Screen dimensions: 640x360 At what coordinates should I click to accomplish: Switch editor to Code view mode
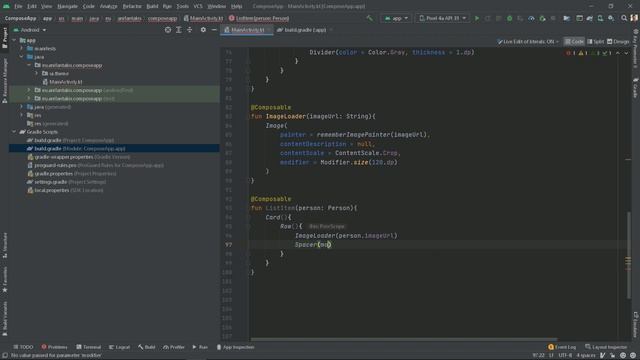[574, 42]
